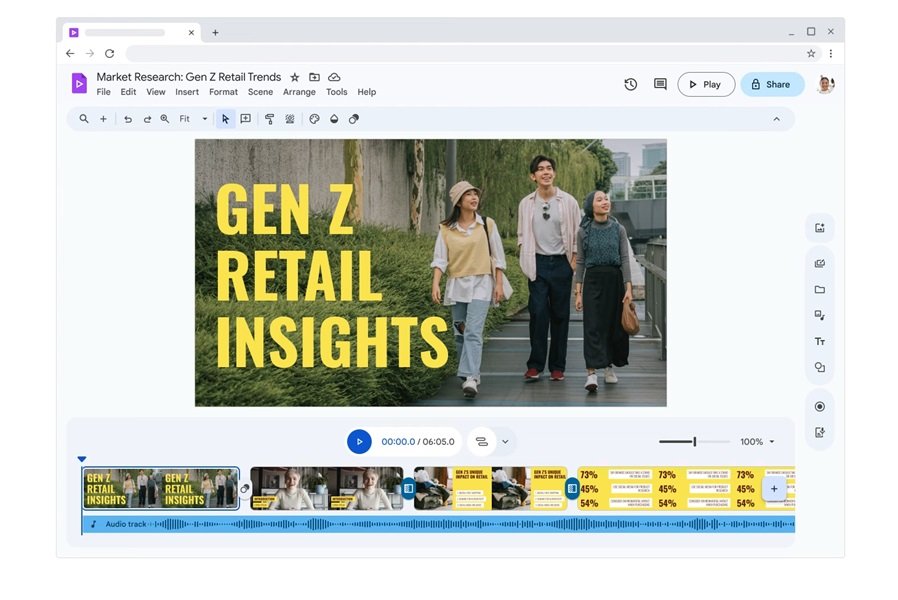Adjust the timeline zoom slider
Viewport: 898px width, 600px height.
pyautogui.click(x=693, y=440)
